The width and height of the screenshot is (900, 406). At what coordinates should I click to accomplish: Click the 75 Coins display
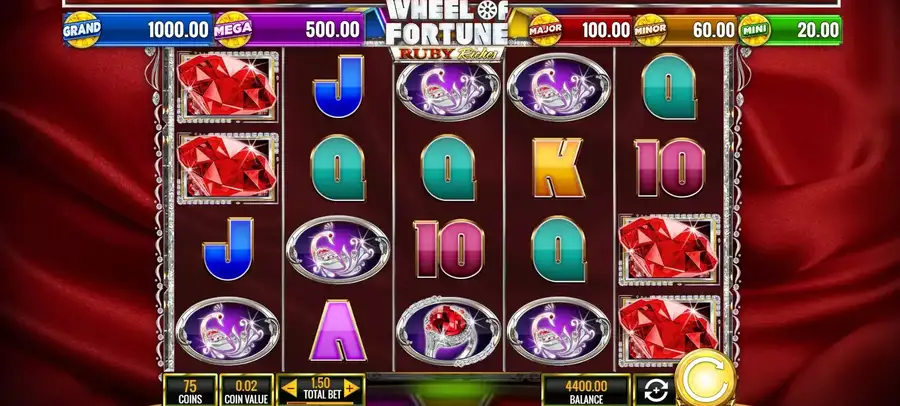pyautogui.click(x=190, y=390)
